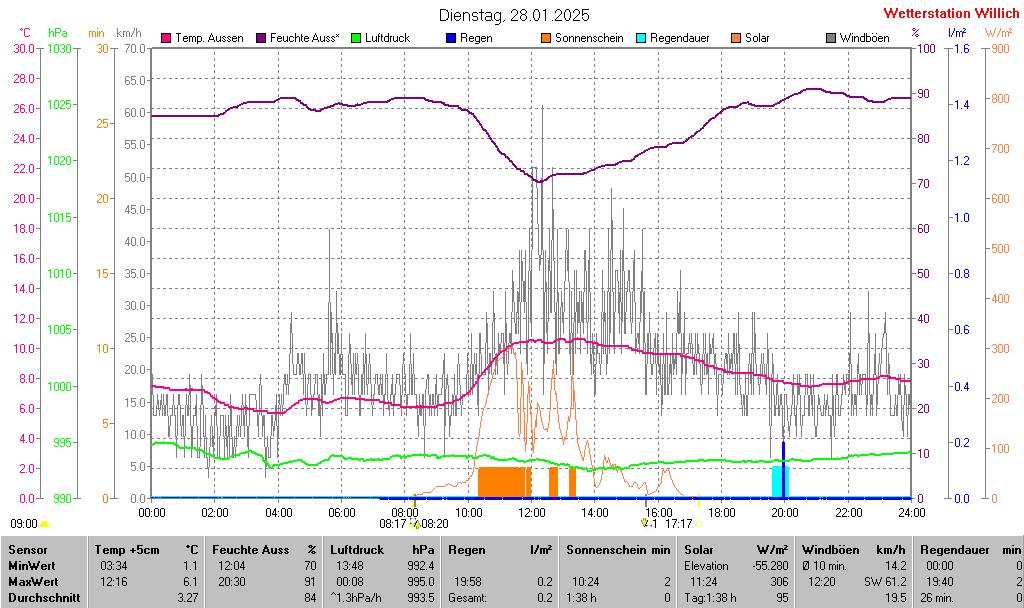Click the 04:00 time axis label

pyautogui.click(x=278, y=513)
